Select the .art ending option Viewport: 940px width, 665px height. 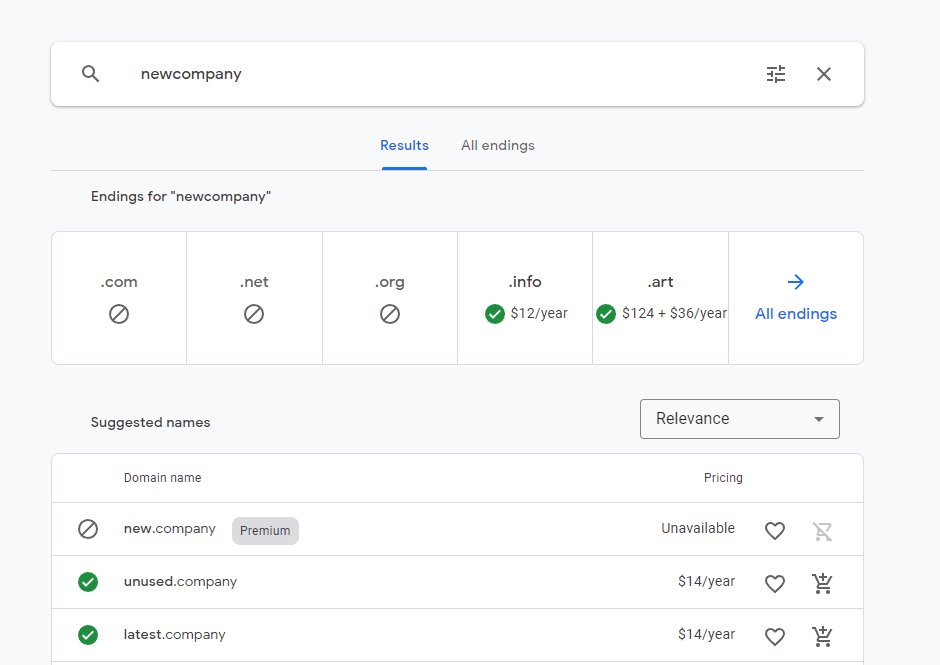pyautogui.click(x=661, y=298)
